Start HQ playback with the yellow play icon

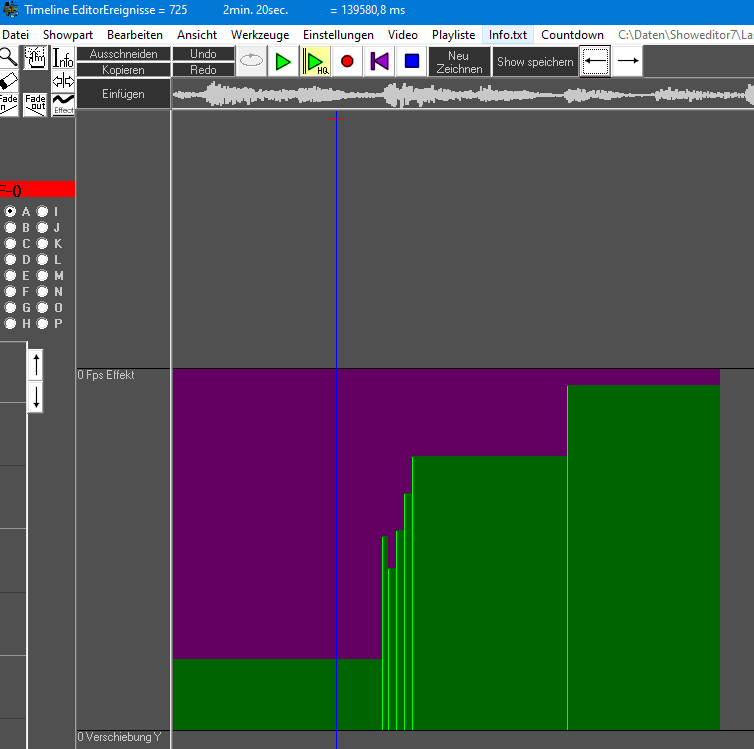(x=316, y=61)
